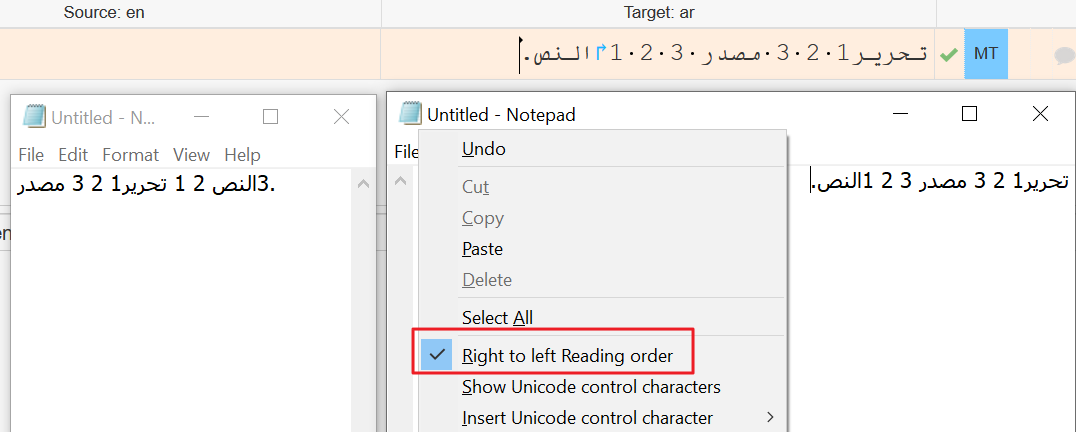Click the right Notepad window icon

click(x=410, y=114)
